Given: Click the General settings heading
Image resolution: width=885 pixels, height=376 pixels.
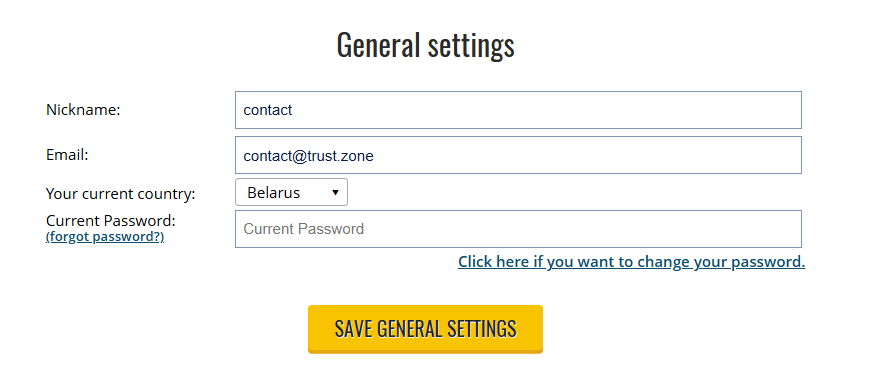Looking at the screenshot, I should 426,45.
